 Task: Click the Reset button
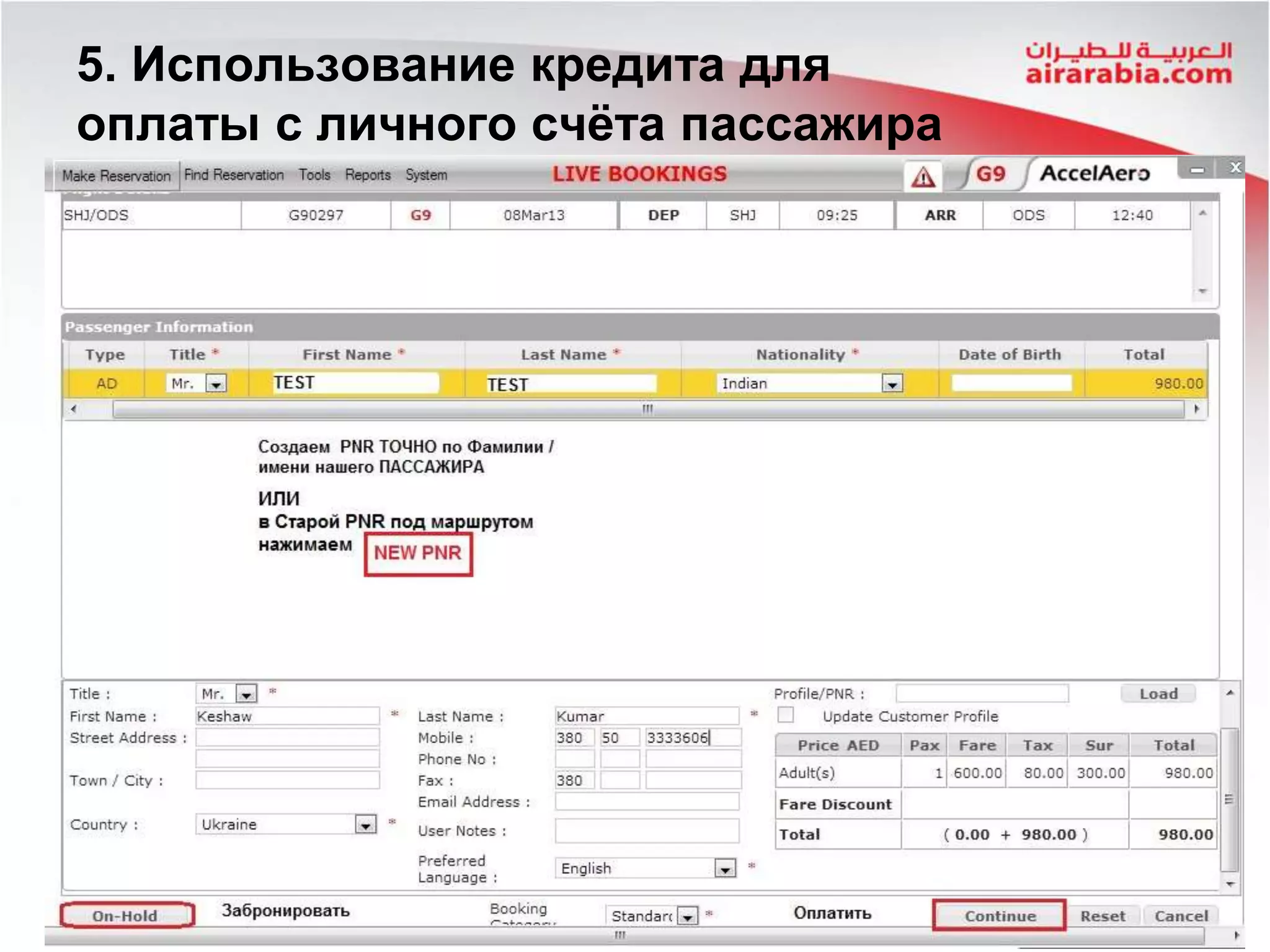click(x=1103, y=916)
